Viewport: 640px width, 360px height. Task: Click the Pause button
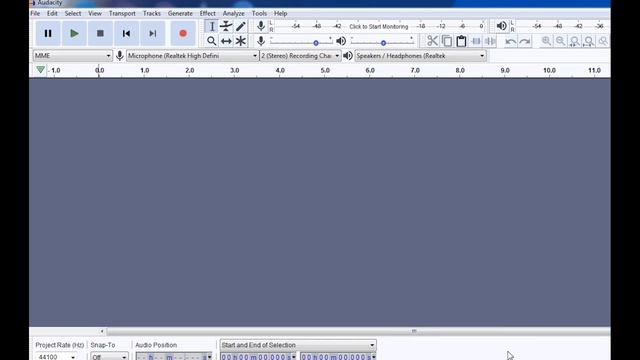(x=48, y=33)
